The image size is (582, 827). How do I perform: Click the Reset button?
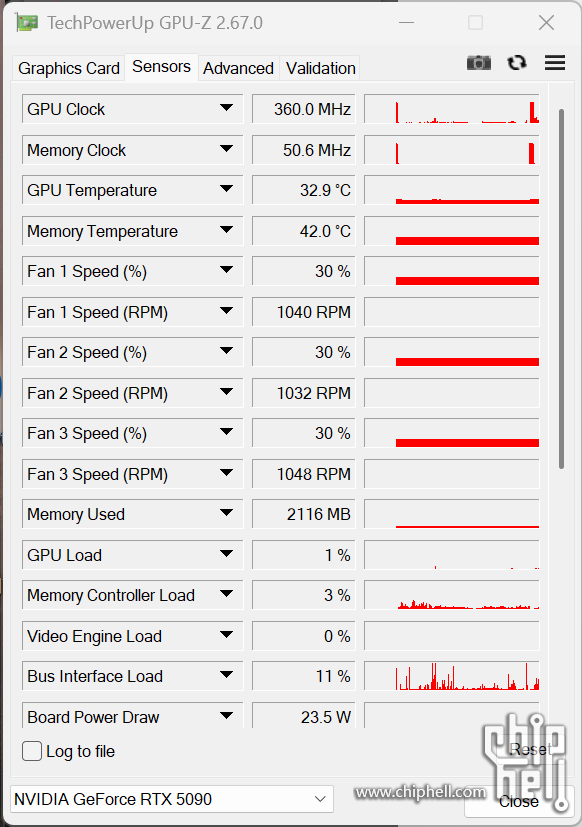pyautogui.click(x=530, y=749)
